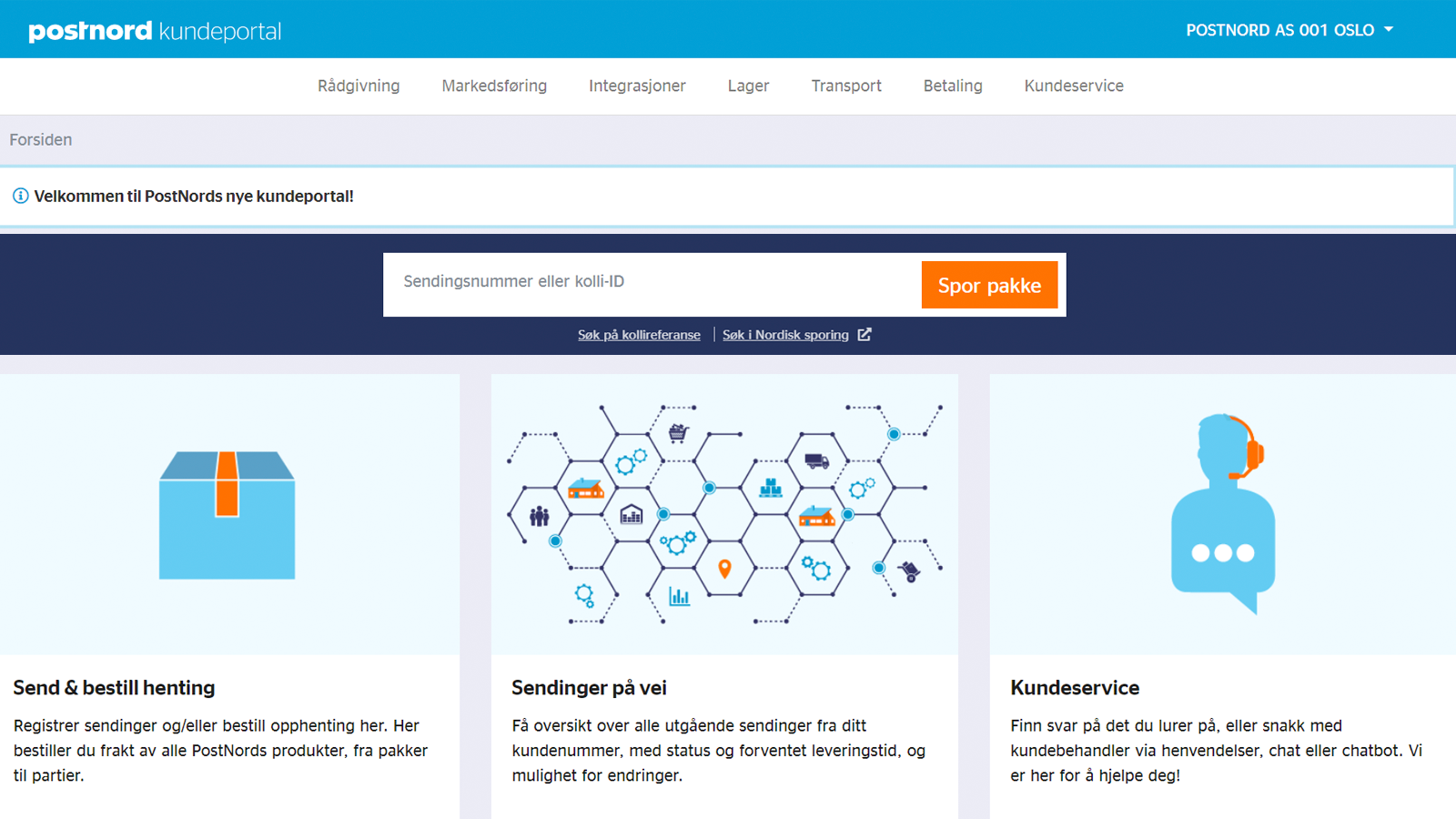Click the 'Finn svar på det du lurer på' description
The image size is (1456, 819).
(x=1217, y=751)
